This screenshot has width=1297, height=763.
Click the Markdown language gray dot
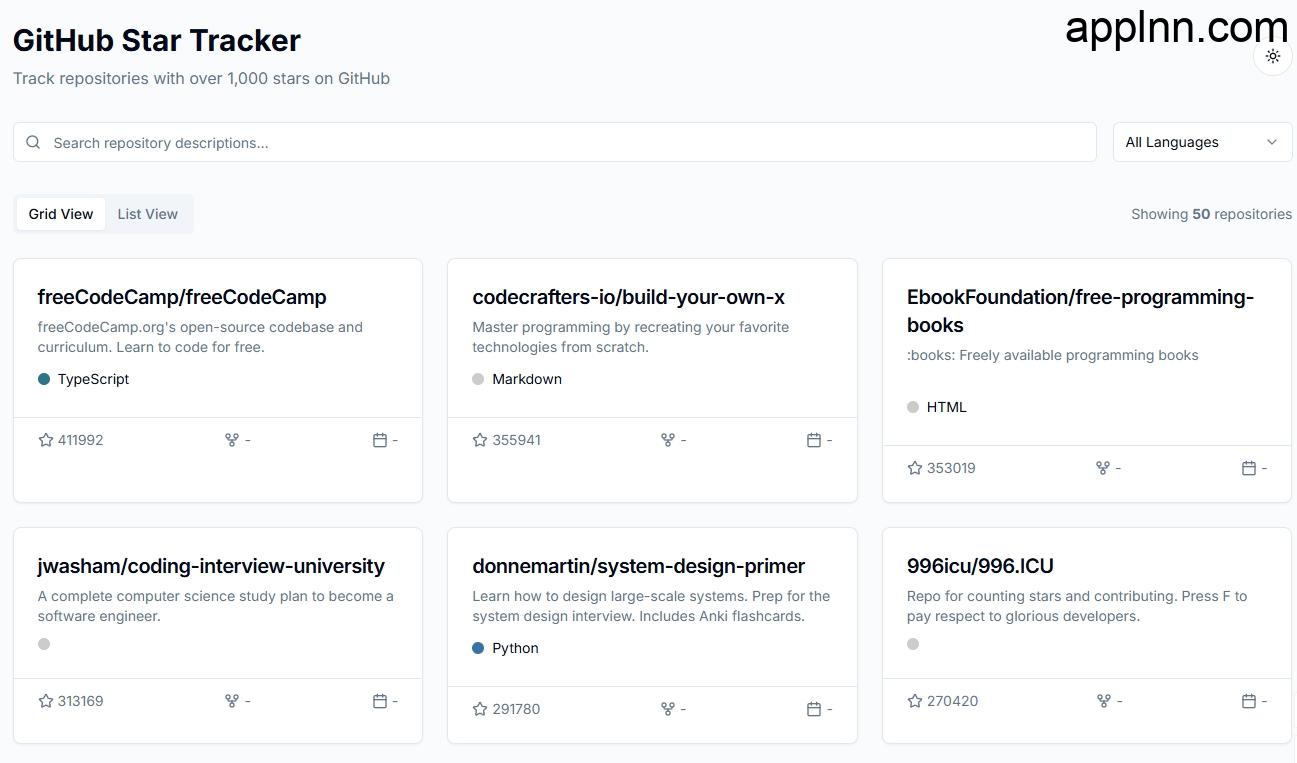coord(478,379)
